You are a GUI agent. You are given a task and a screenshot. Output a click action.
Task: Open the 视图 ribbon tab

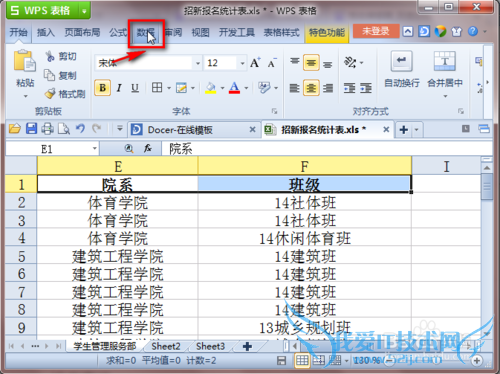tap(200, 32)
